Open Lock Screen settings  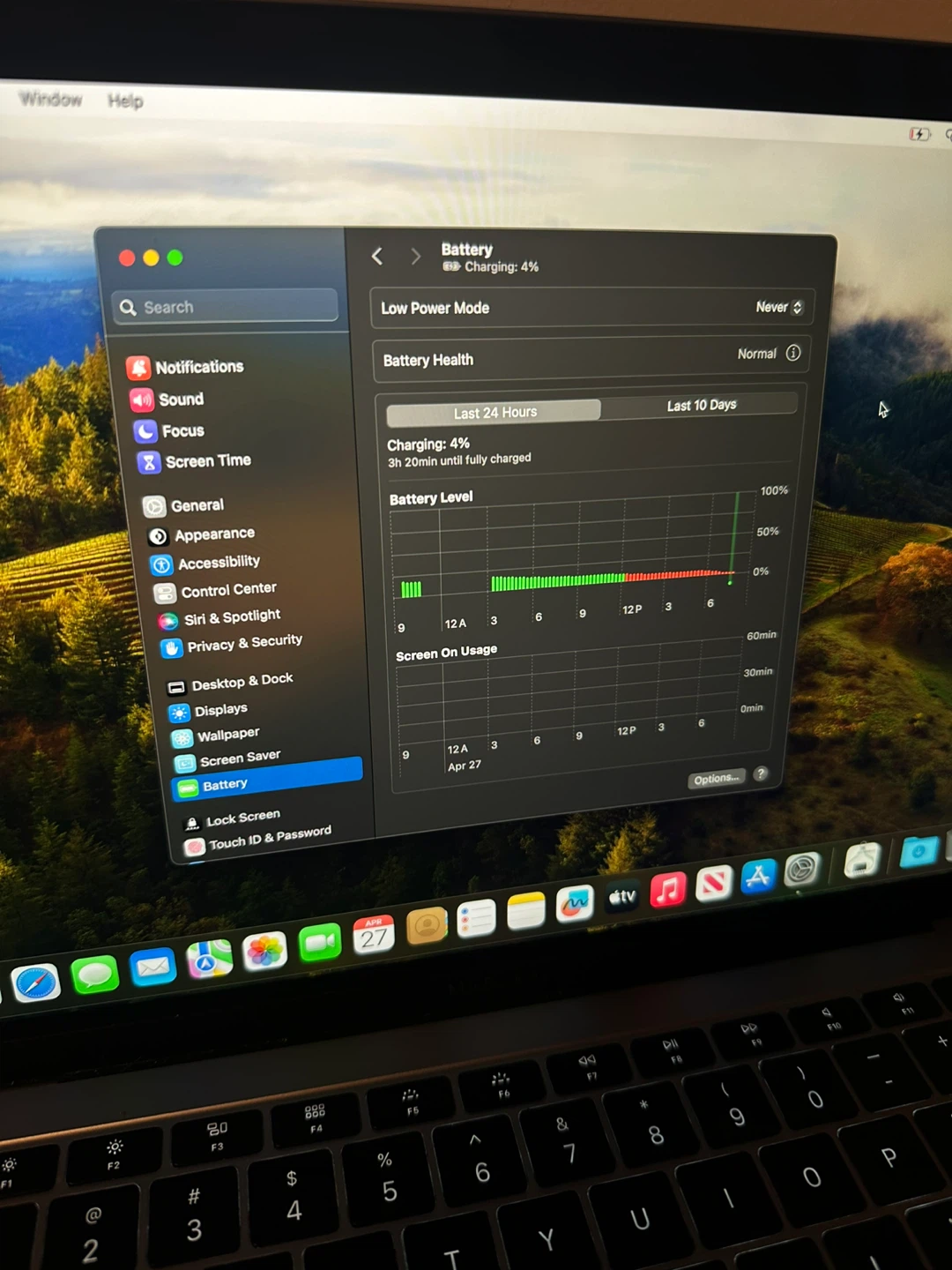[x=232, y=820]
